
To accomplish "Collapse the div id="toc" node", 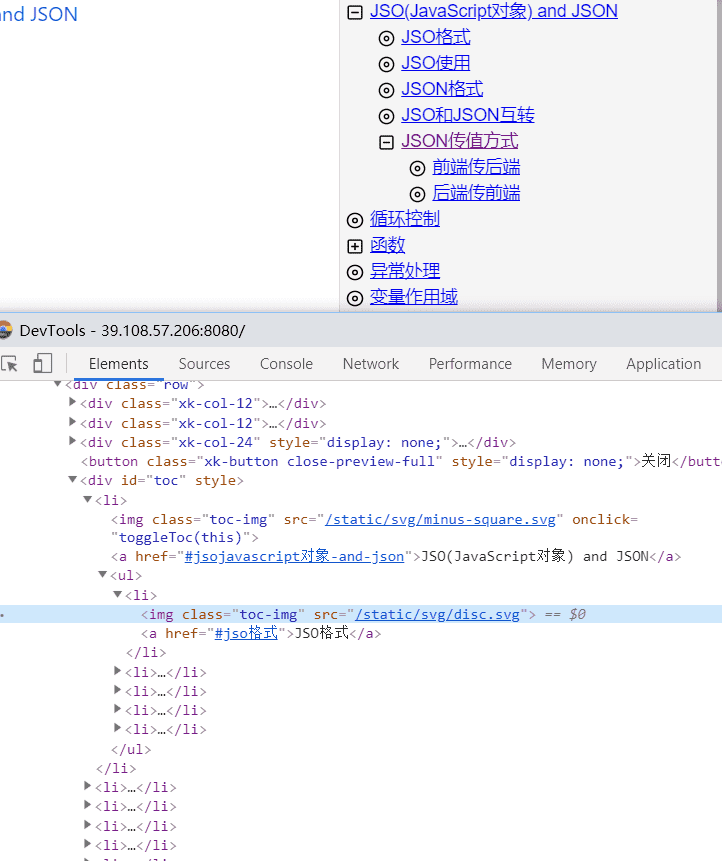I will click(73, 480).
